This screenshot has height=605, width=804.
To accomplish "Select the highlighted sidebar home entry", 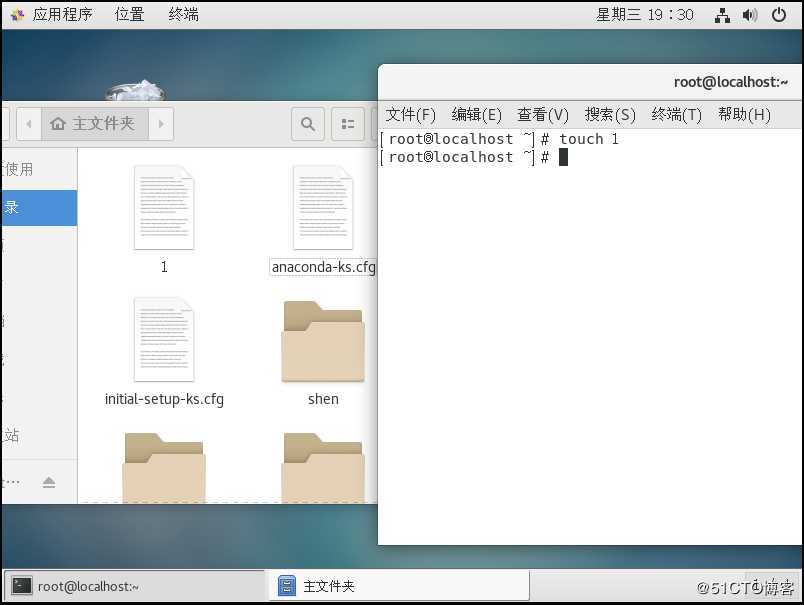I will pyautogui.click(x=39, y=208).
